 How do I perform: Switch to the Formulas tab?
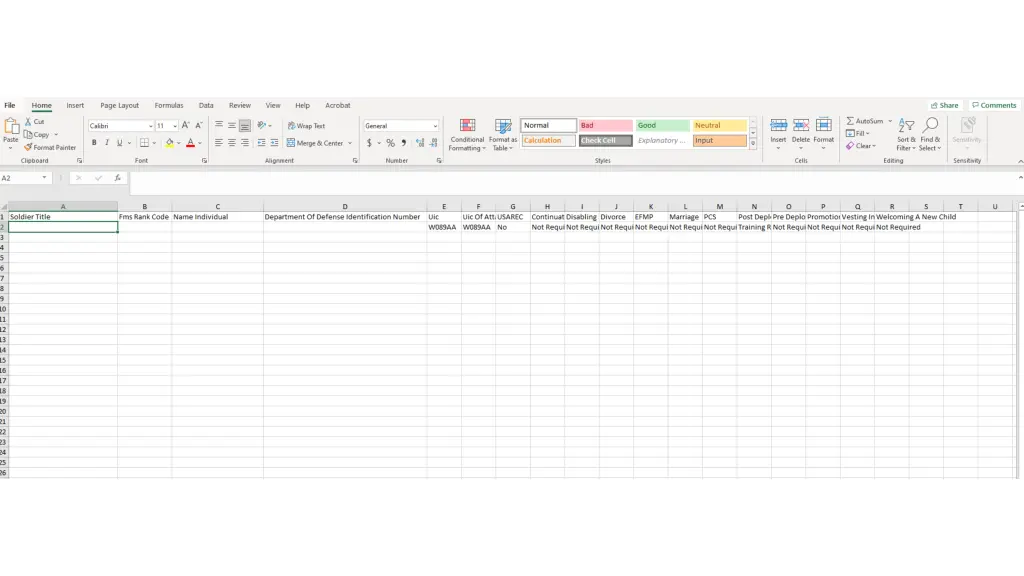(x=169, y=105)
